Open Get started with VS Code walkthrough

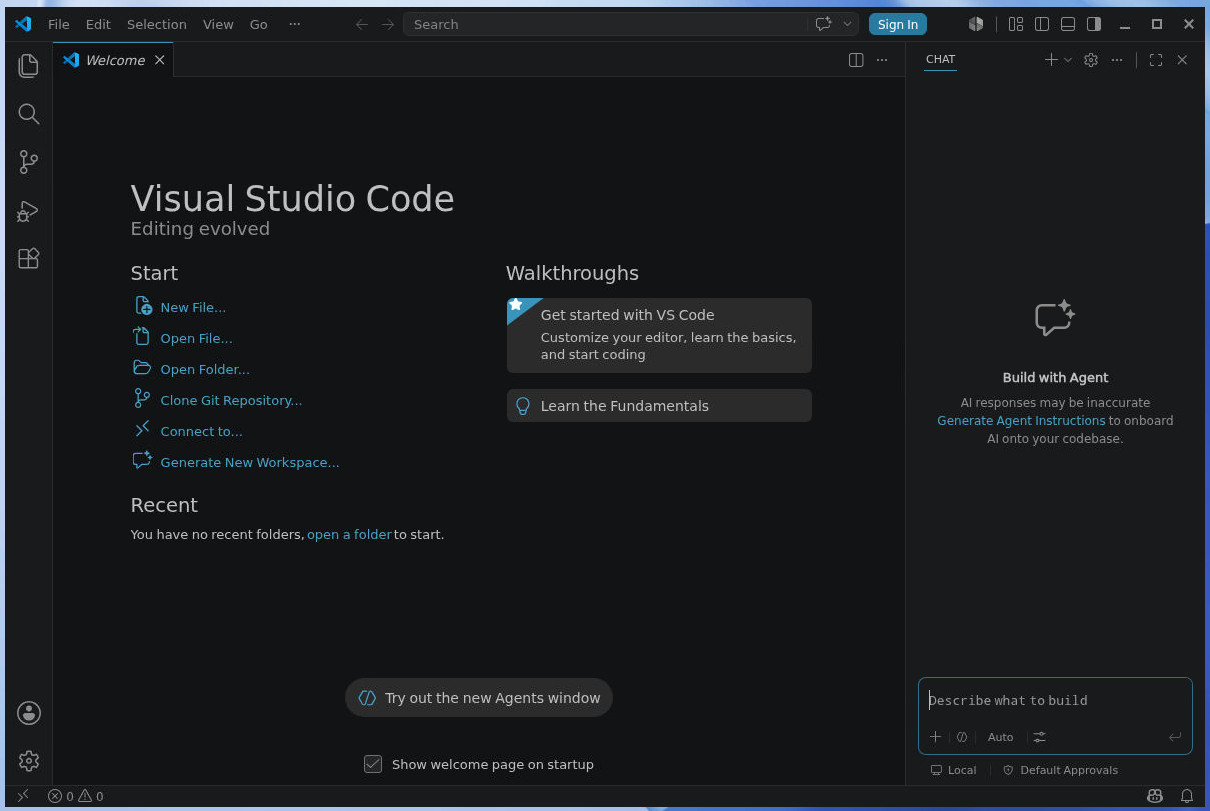pyautogui.click(x=659, y=335)
